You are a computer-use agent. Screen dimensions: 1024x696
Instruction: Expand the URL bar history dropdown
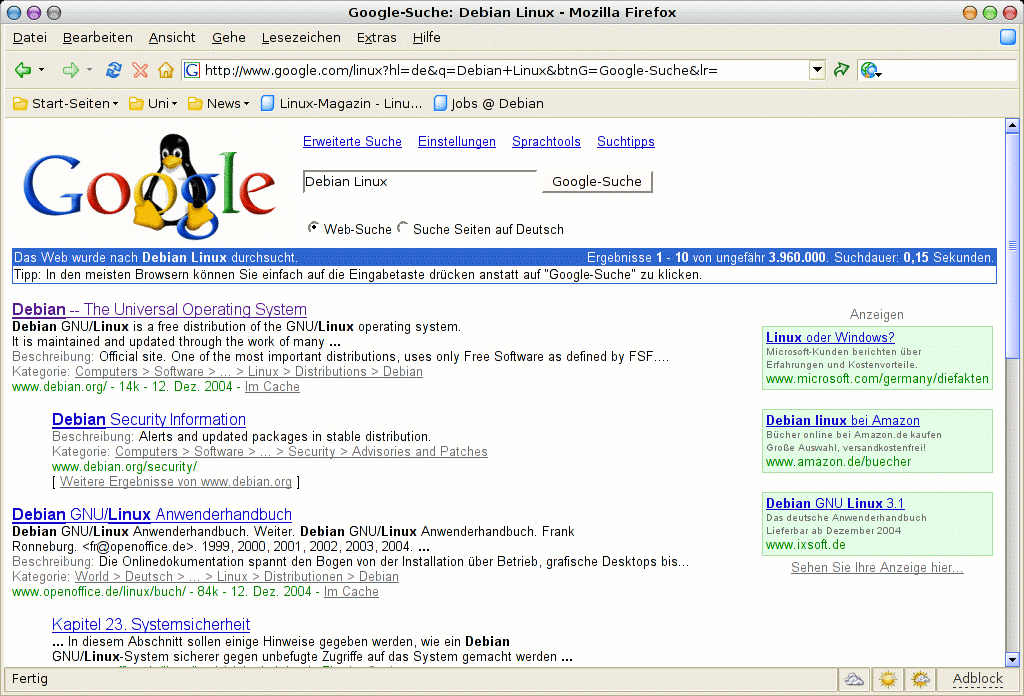coord(817,70)
